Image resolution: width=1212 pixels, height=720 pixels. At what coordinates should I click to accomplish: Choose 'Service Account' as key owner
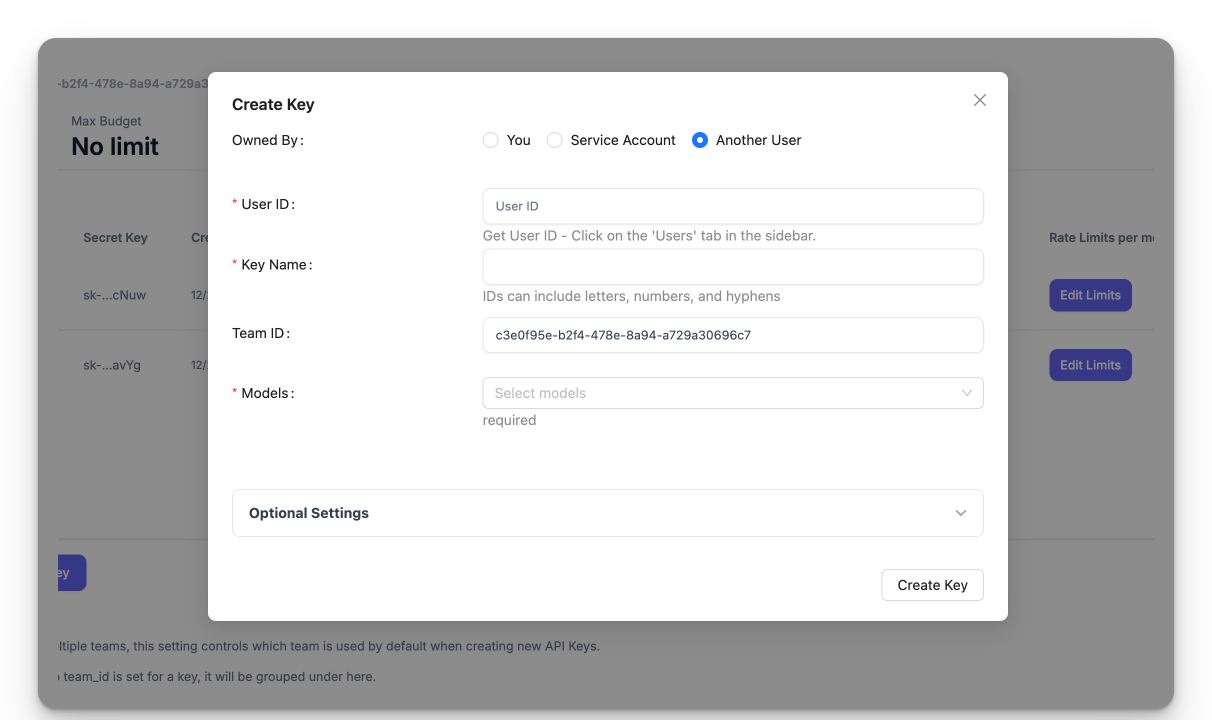coord(555,140)
